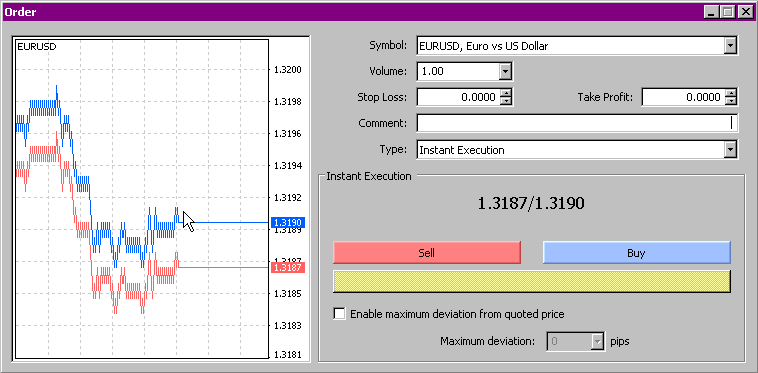758x373 pixels.
Task: Click the 1.3187/1.3190 quoted price text
Action: (x=531, y=203)
